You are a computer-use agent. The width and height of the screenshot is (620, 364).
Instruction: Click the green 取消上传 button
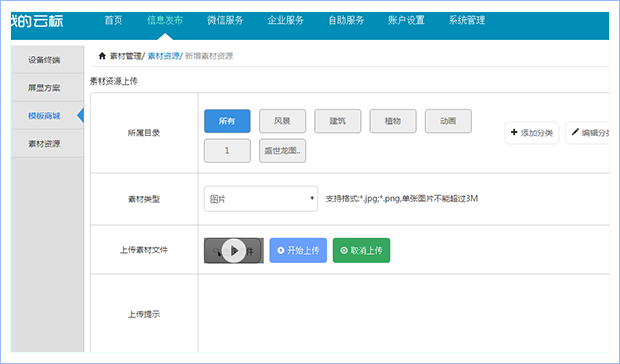click(361, 250)
